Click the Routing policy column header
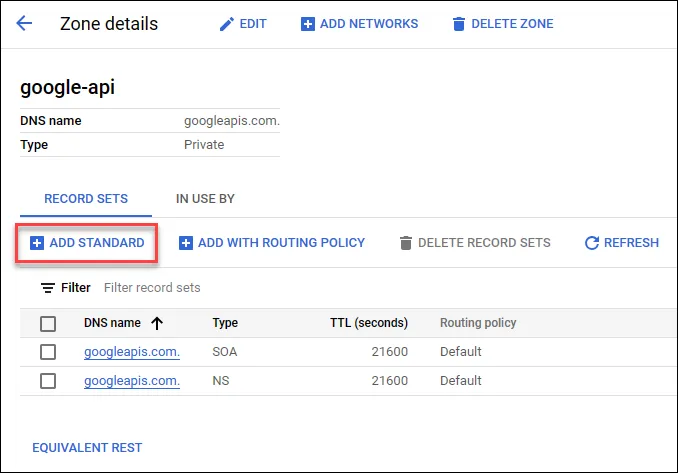 (x=478, y=323)
